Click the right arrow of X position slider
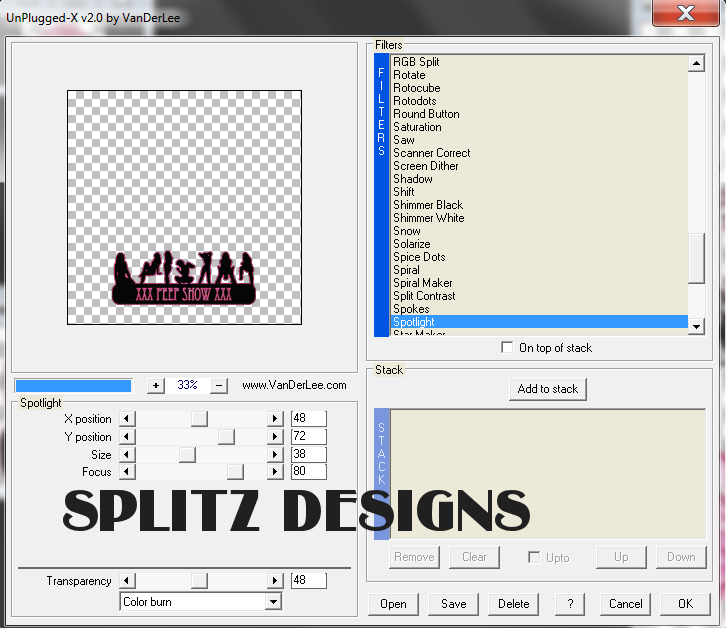Viewport: 726px width, 628px height. click(275, 419)
